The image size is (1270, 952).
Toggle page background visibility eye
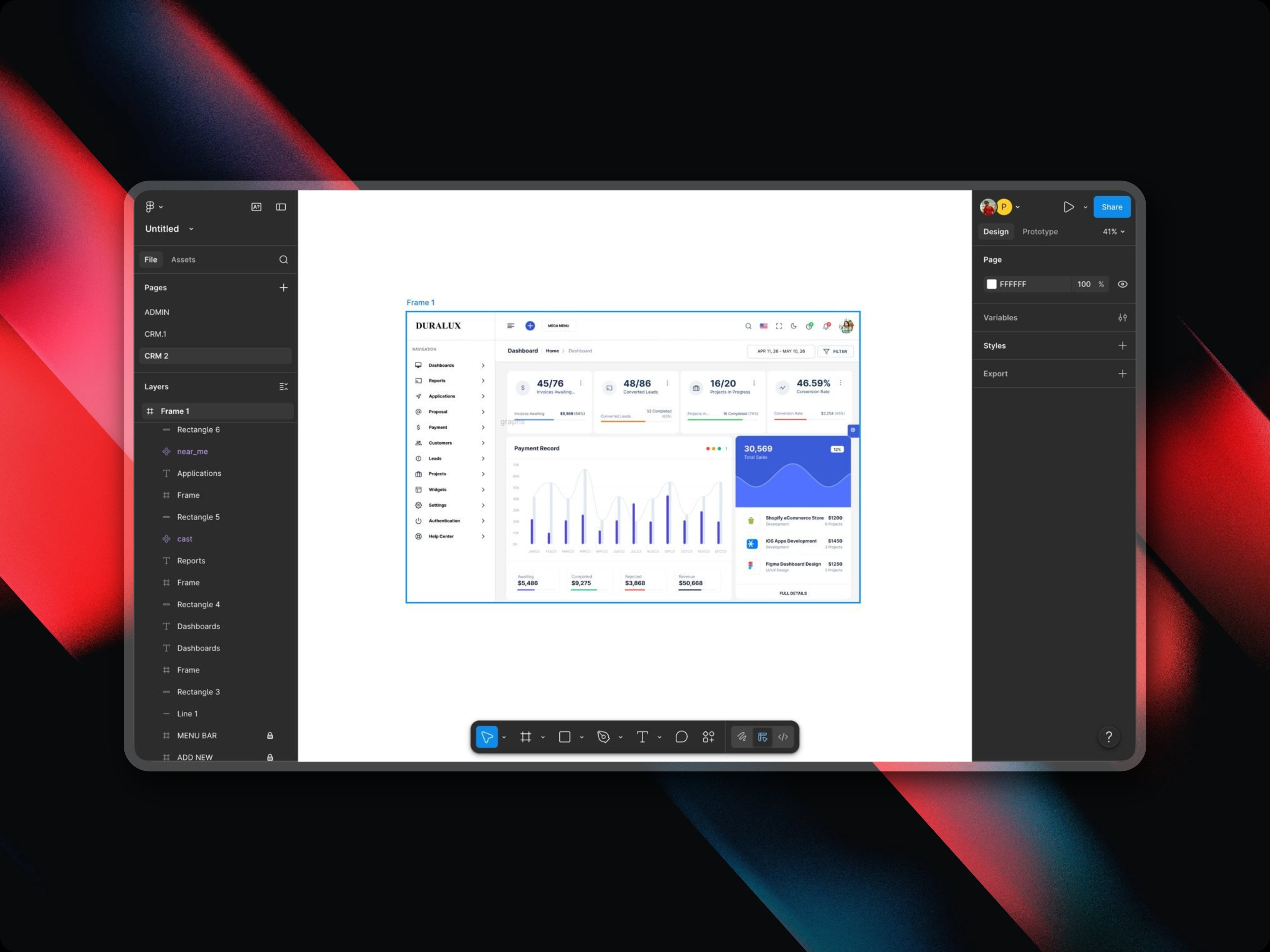[x=1122, y=284]
